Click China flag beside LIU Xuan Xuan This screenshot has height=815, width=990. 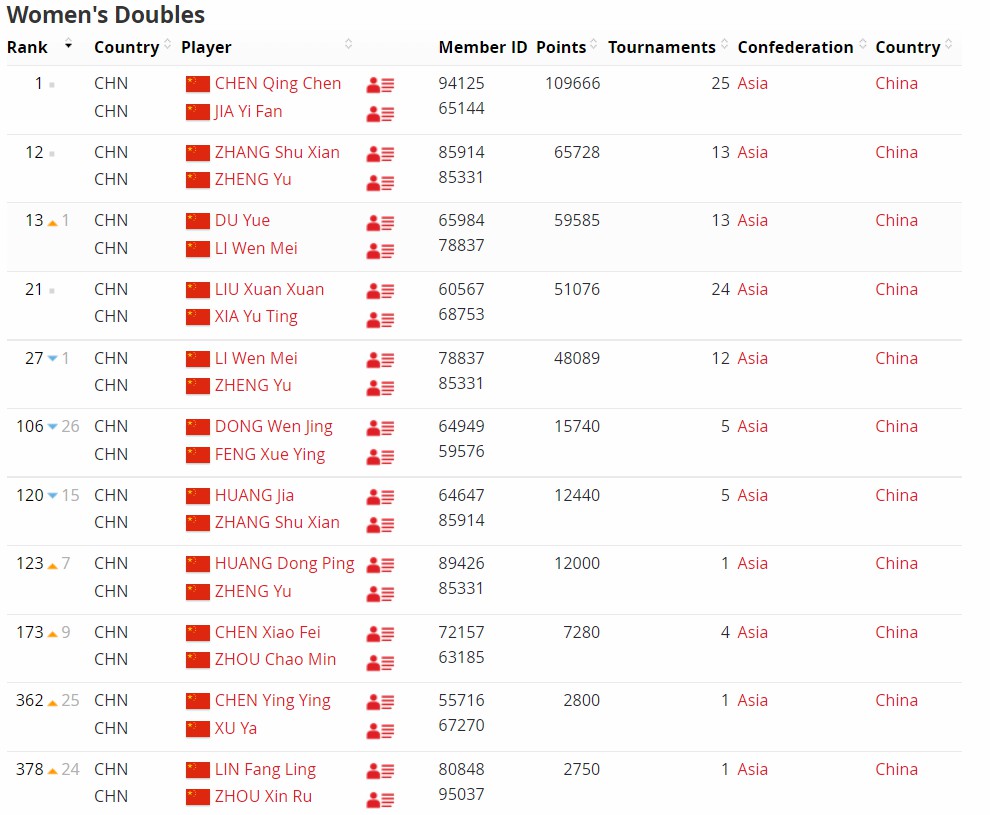click(198, 290)
